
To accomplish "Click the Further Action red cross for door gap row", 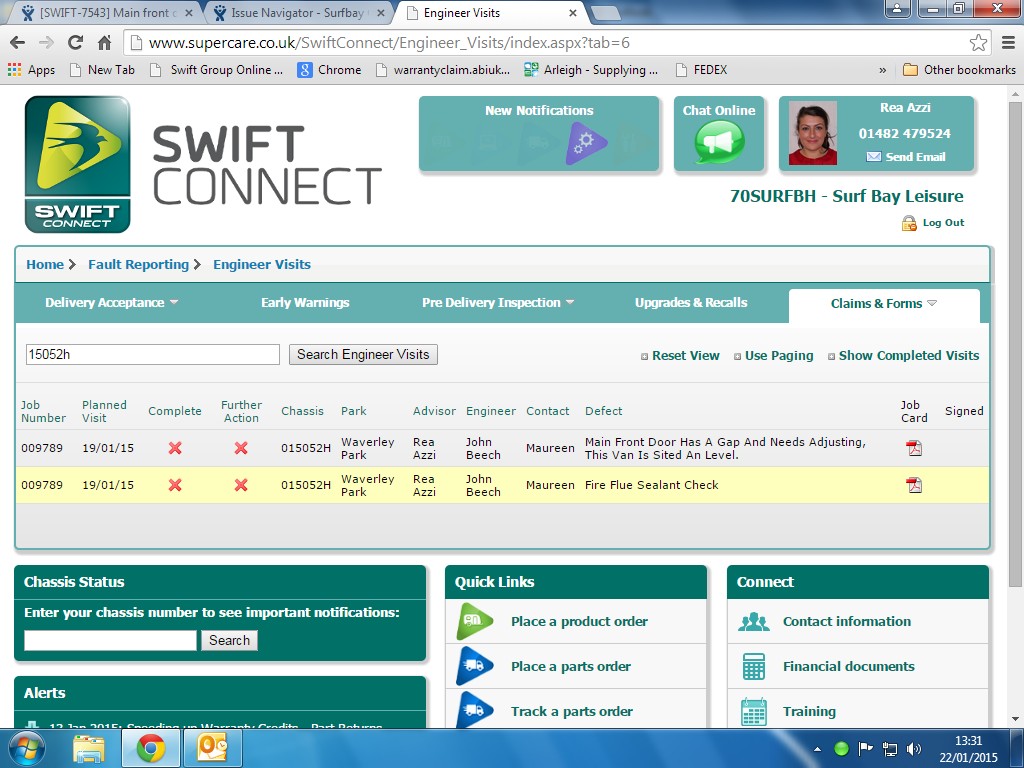I will click(241, 448).
